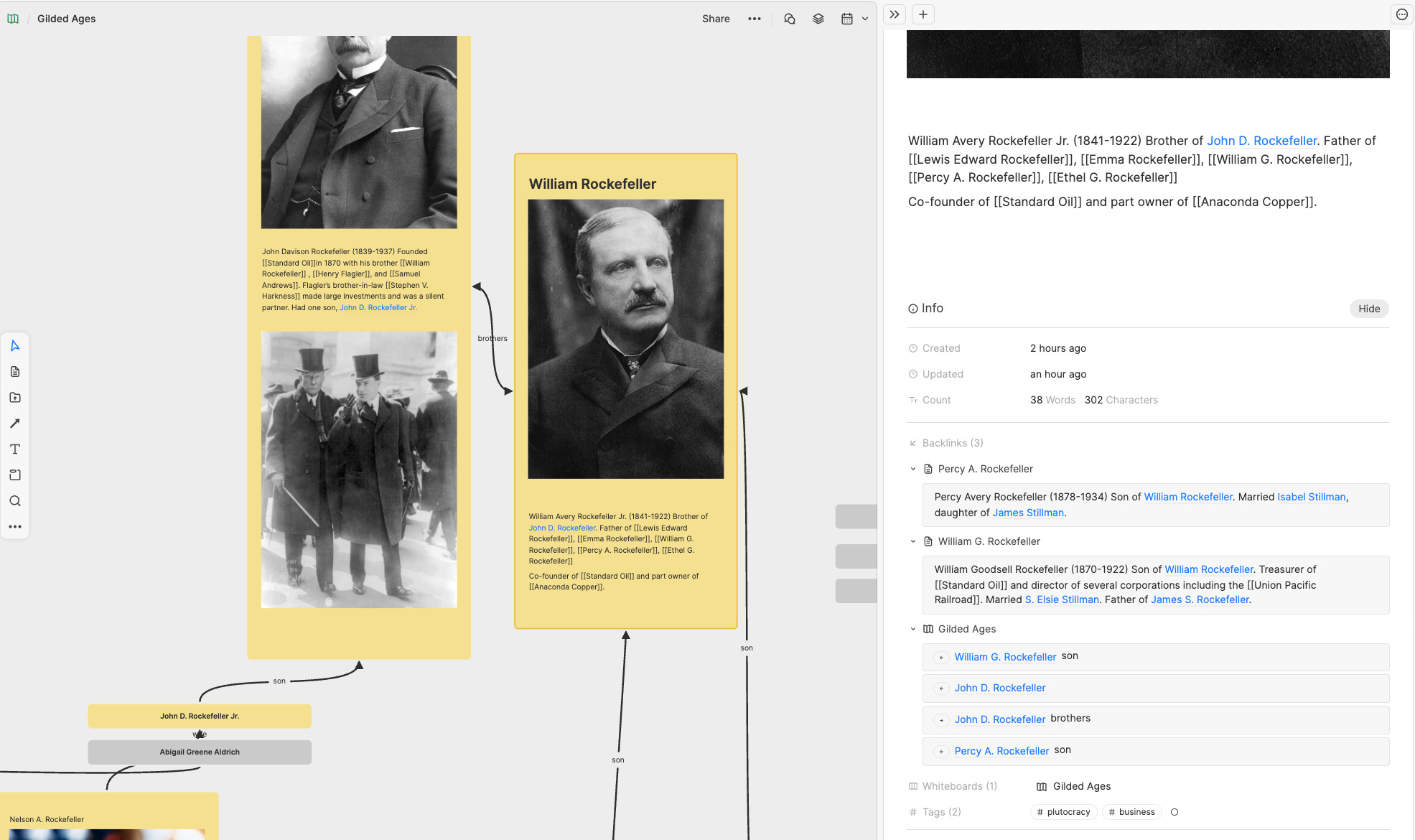Select the pointer arrow tool
The width and height of the screenshot is (1415, 840).
pos(15,346)
